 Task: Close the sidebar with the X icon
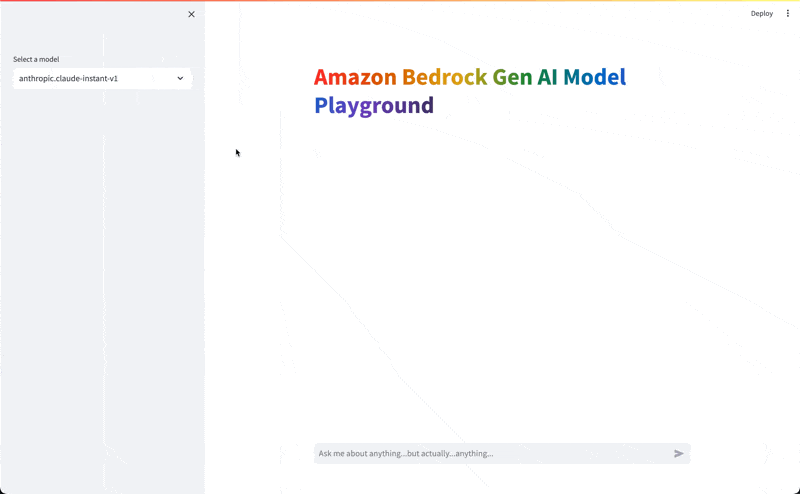point(191,14)
